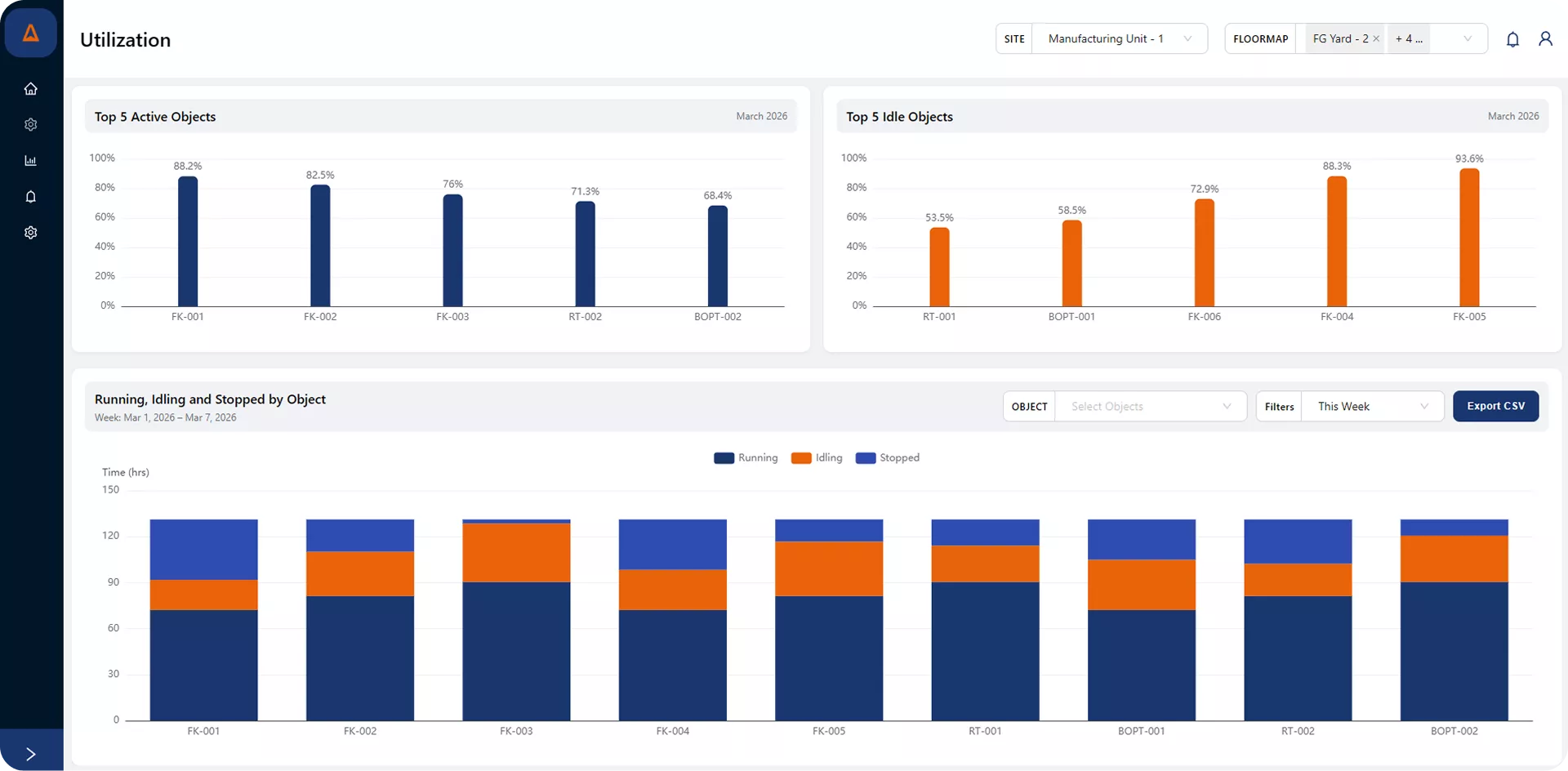Toggle the Running series in the legend
The width and height of the screenshot is (1568, 771).
click(x=746, y=458)
